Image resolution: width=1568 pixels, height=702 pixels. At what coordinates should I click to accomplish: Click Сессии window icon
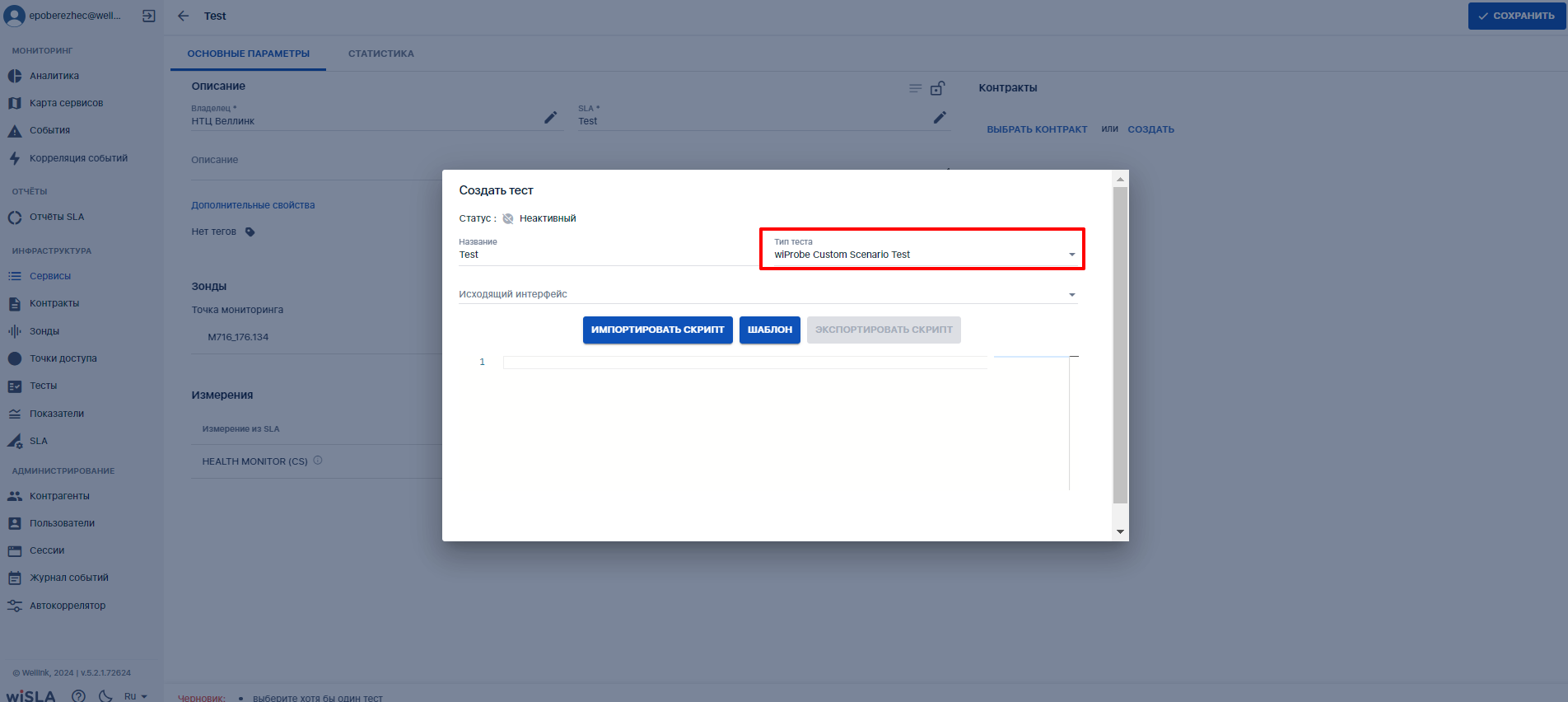pyautogui.click(x=14, y=550)
